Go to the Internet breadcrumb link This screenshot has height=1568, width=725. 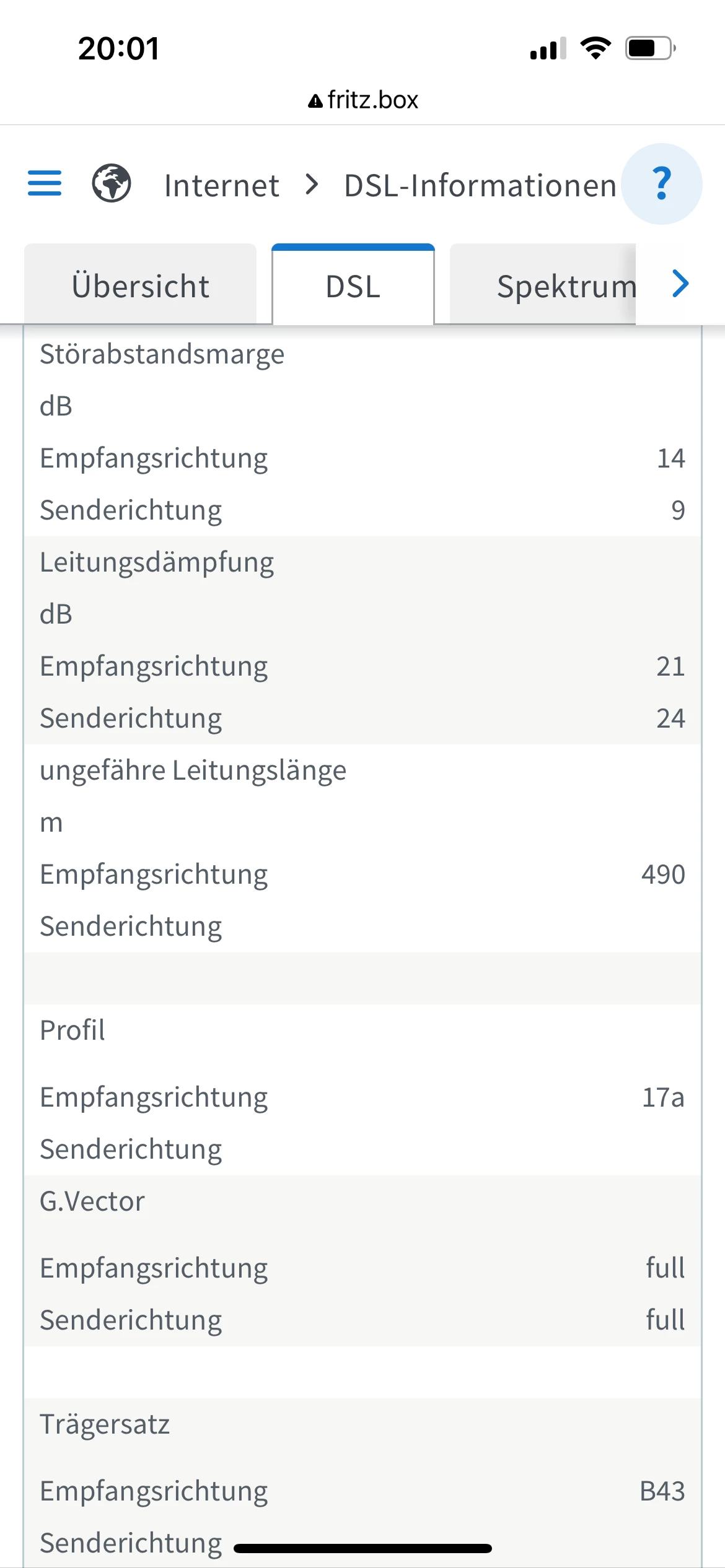pyautogui.click(x=221, y=185)
